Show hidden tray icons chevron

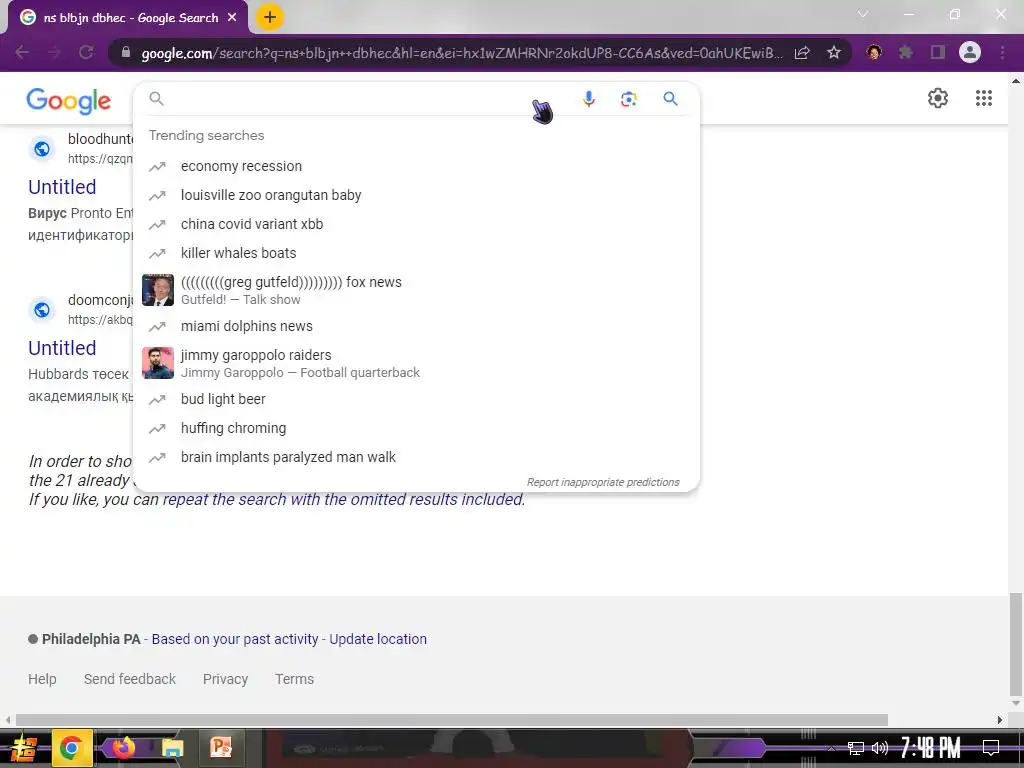831,748
